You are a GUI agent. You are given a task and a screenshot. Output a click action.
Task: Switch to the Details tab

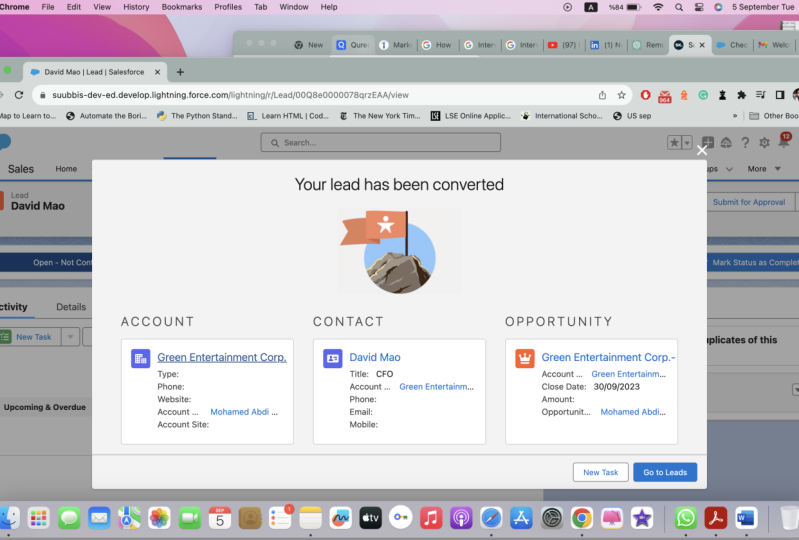point(71,307)
